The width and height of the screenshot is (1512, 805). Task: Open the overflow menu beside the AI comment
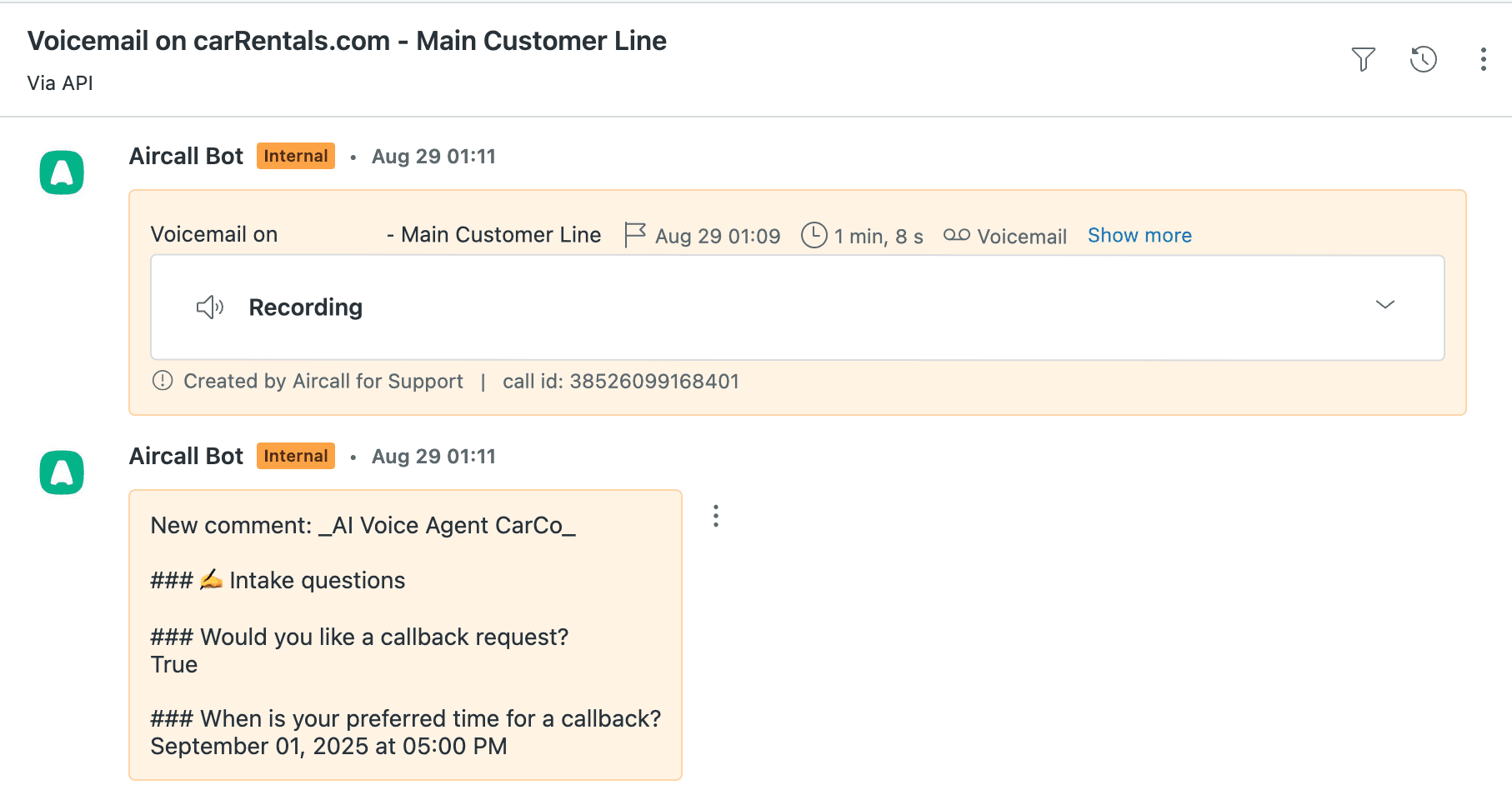tap(716, 516)
